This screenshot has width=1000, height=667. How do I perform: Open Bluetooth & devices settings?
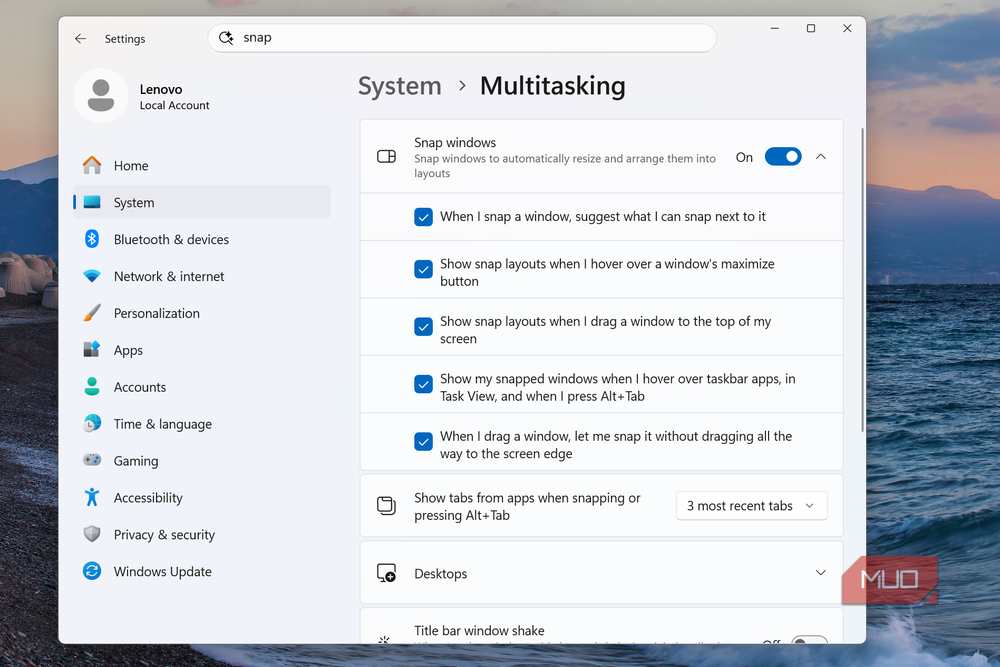click(202, 239)
